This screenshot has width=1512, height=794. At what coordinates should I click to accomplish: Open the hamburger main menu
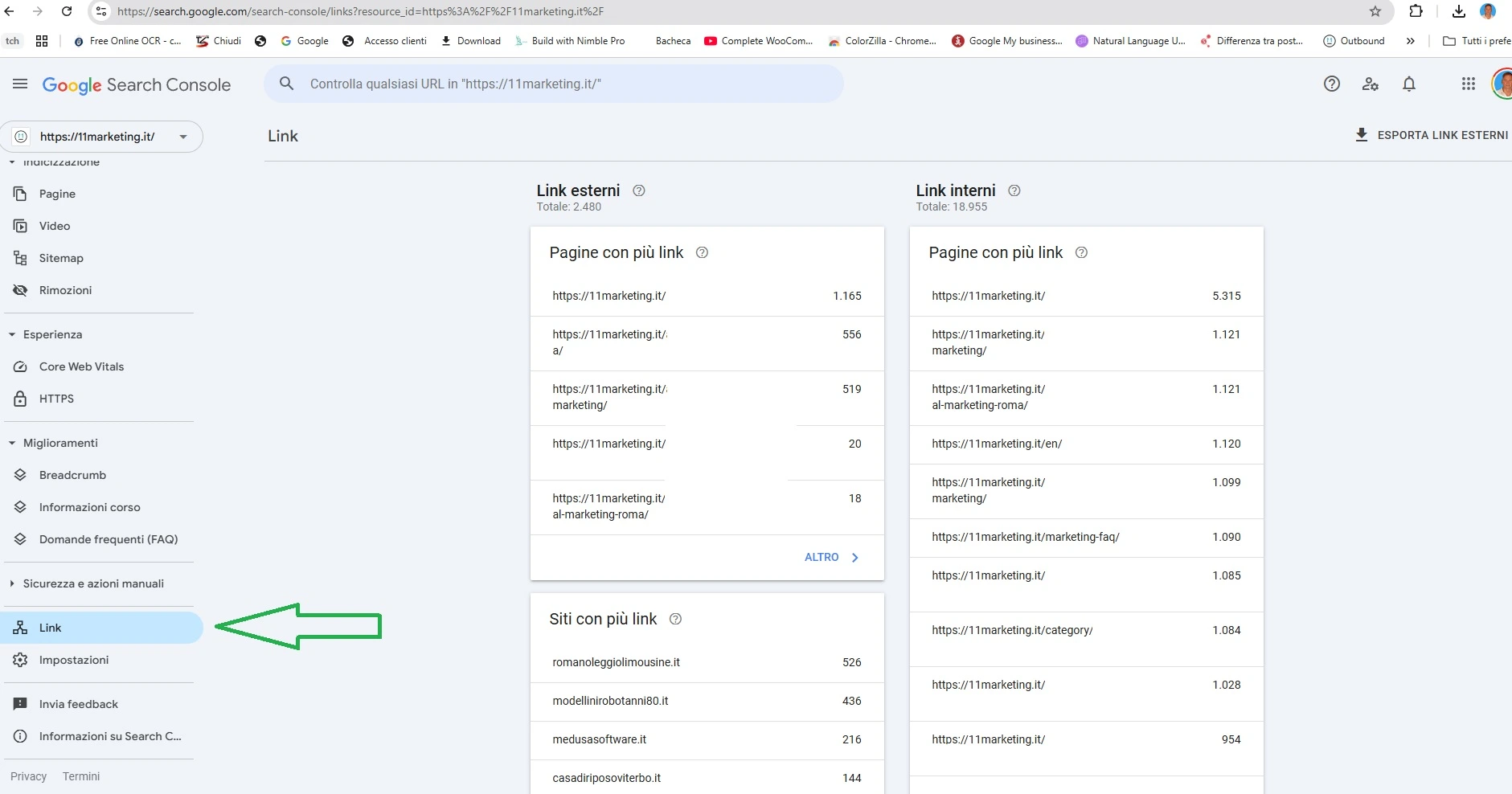[20, 84]
